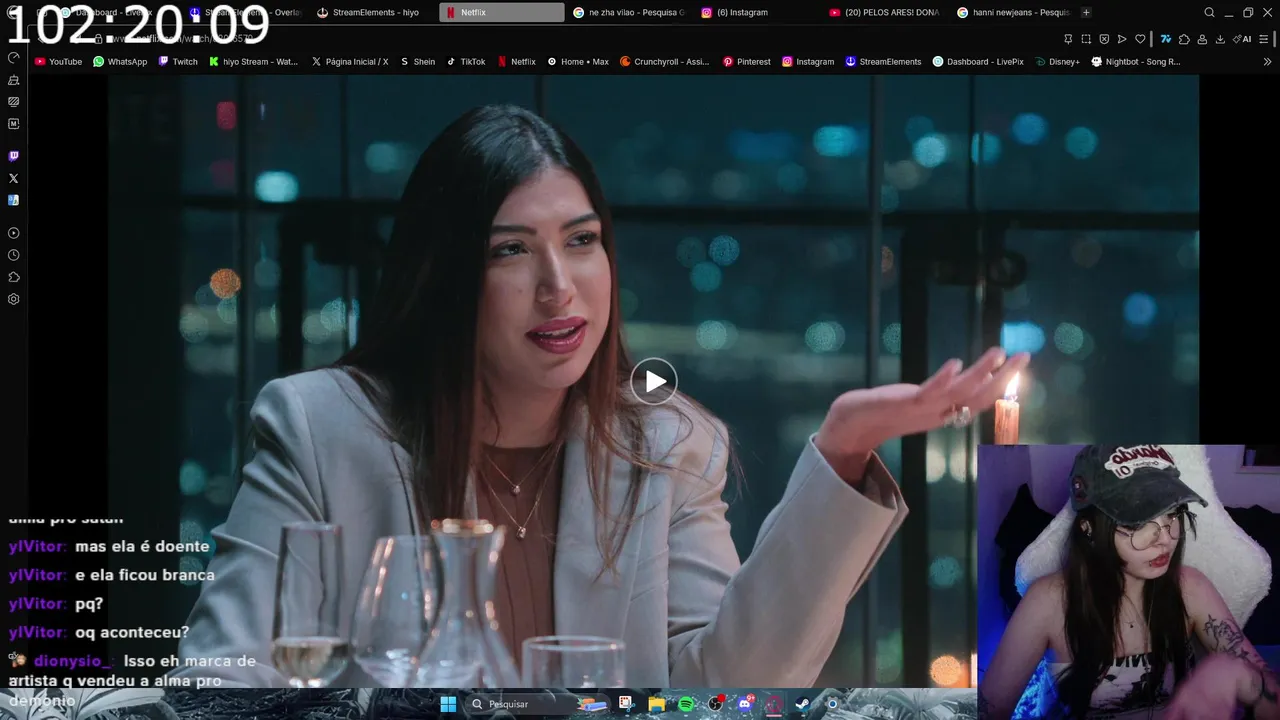Switch to hanni newjeans search tab

point(1013,12)
